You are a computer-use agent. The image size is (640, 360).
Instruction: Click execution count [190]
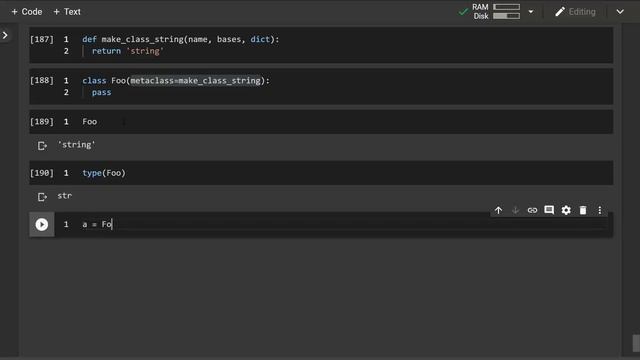[42, 173]
